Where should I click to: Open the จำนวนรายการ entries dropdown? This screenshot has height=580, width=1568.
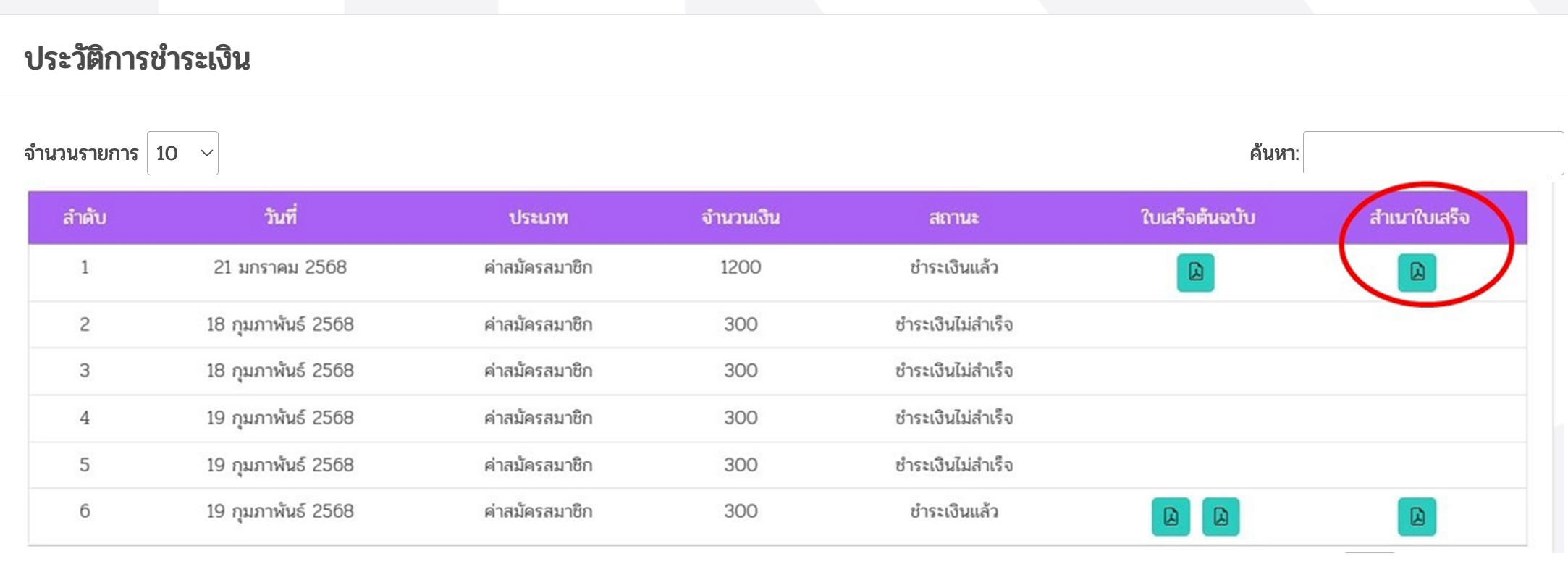click(182, 153)
